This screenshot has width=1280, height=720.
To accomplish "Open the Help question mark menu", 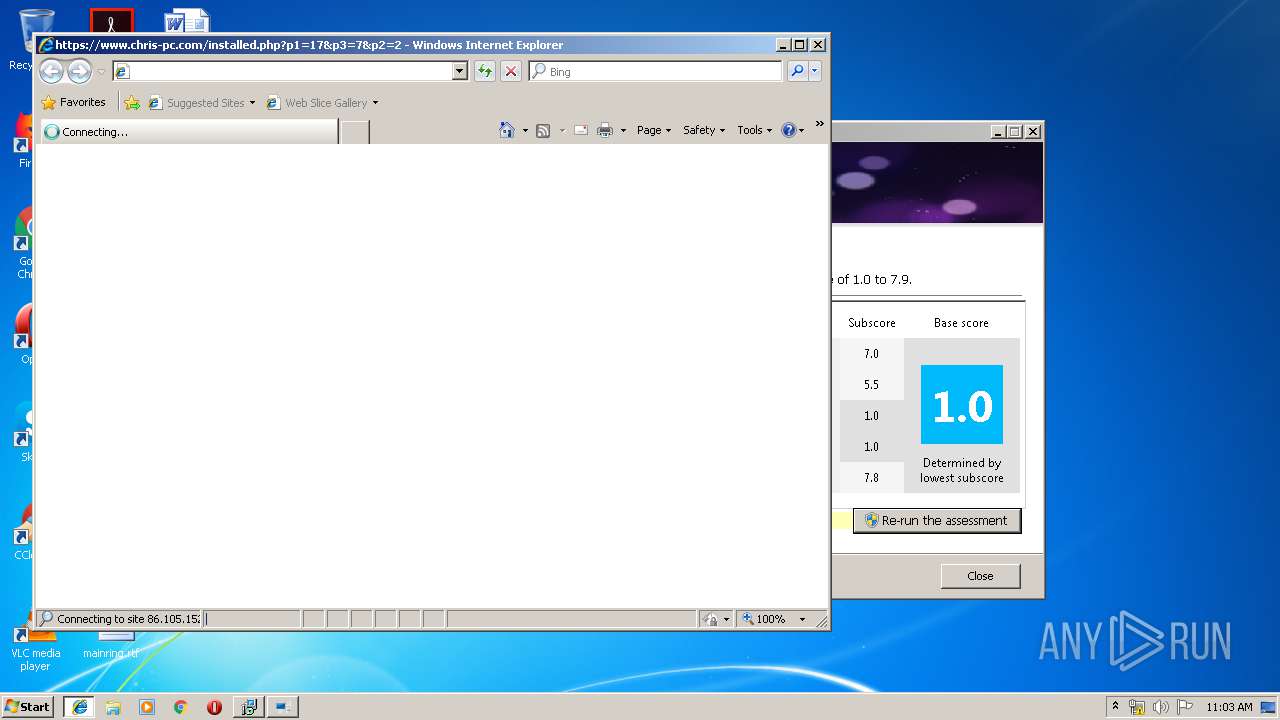I will (793, 130).
